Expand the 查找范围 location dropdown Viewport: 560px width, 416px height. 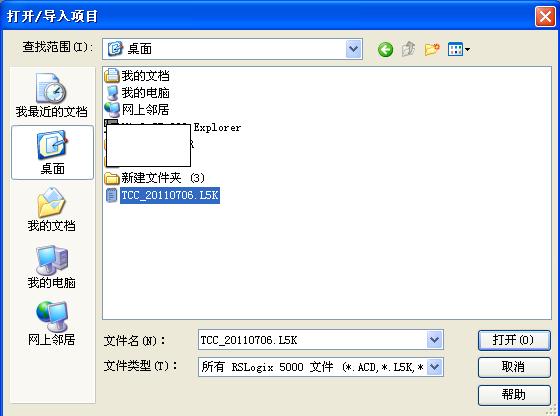(353, 49)
